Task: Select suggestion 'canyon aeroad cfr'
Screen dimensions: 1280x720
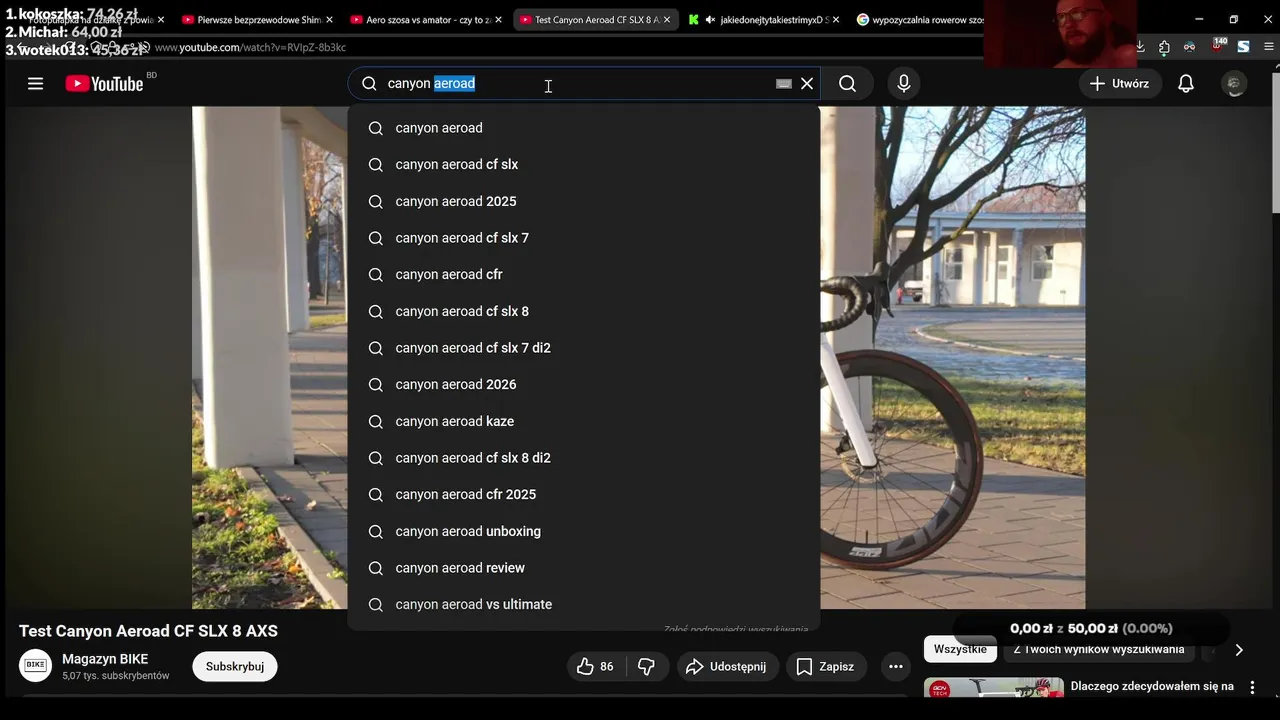Action: [584, 274]
